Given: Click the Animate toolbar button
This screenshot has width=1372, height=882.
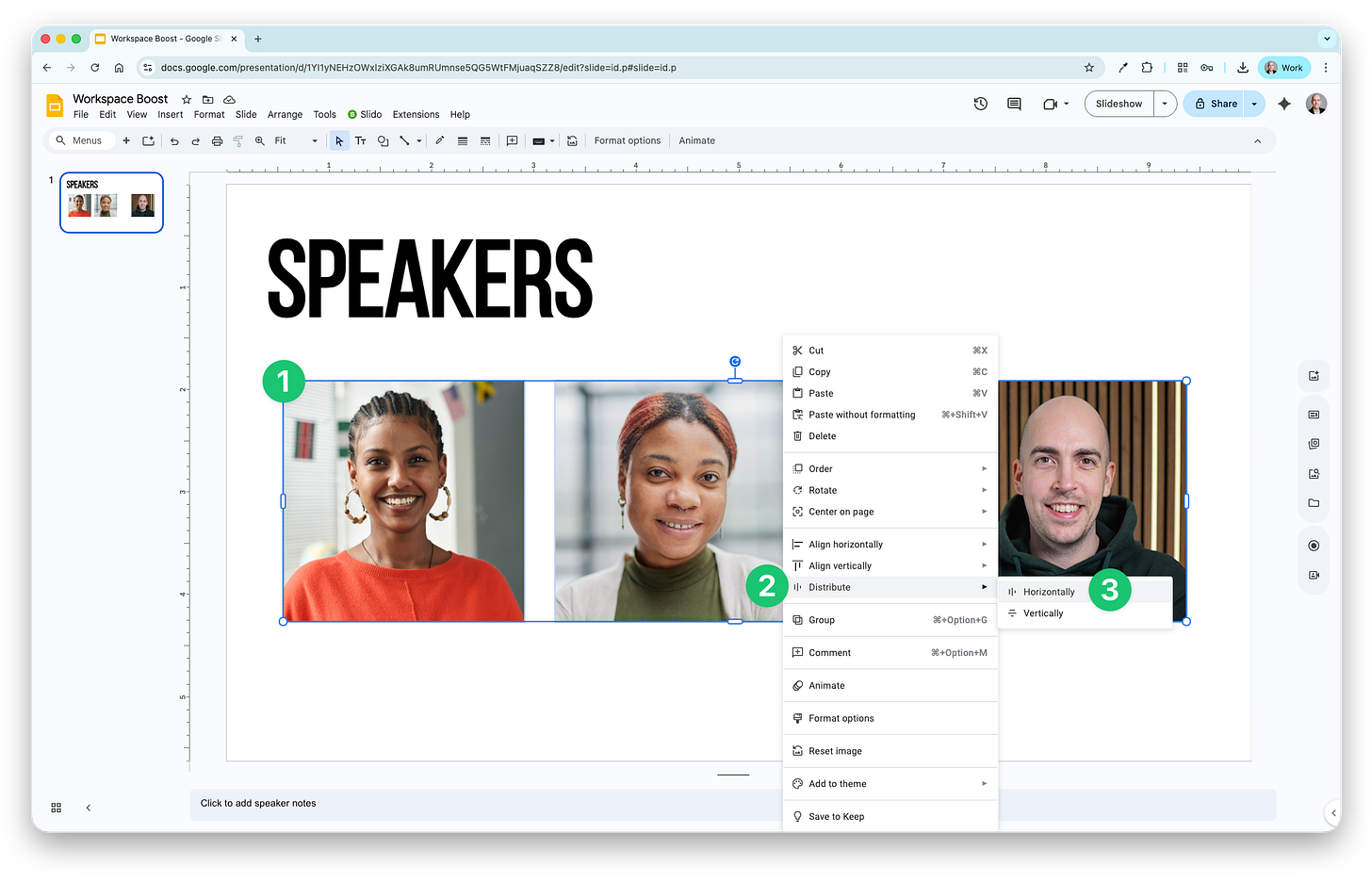Looking at the screenshot, I should pos(696,140).
